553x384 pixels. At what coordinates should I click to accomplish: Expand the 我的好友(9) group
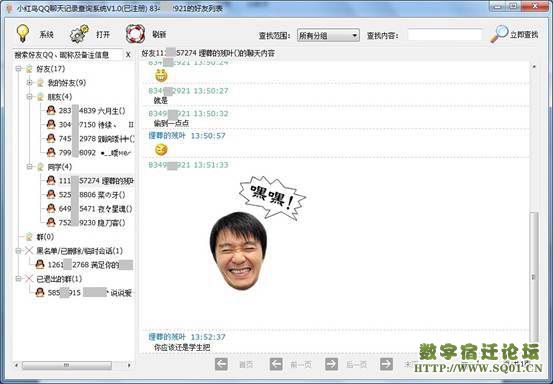30,83
